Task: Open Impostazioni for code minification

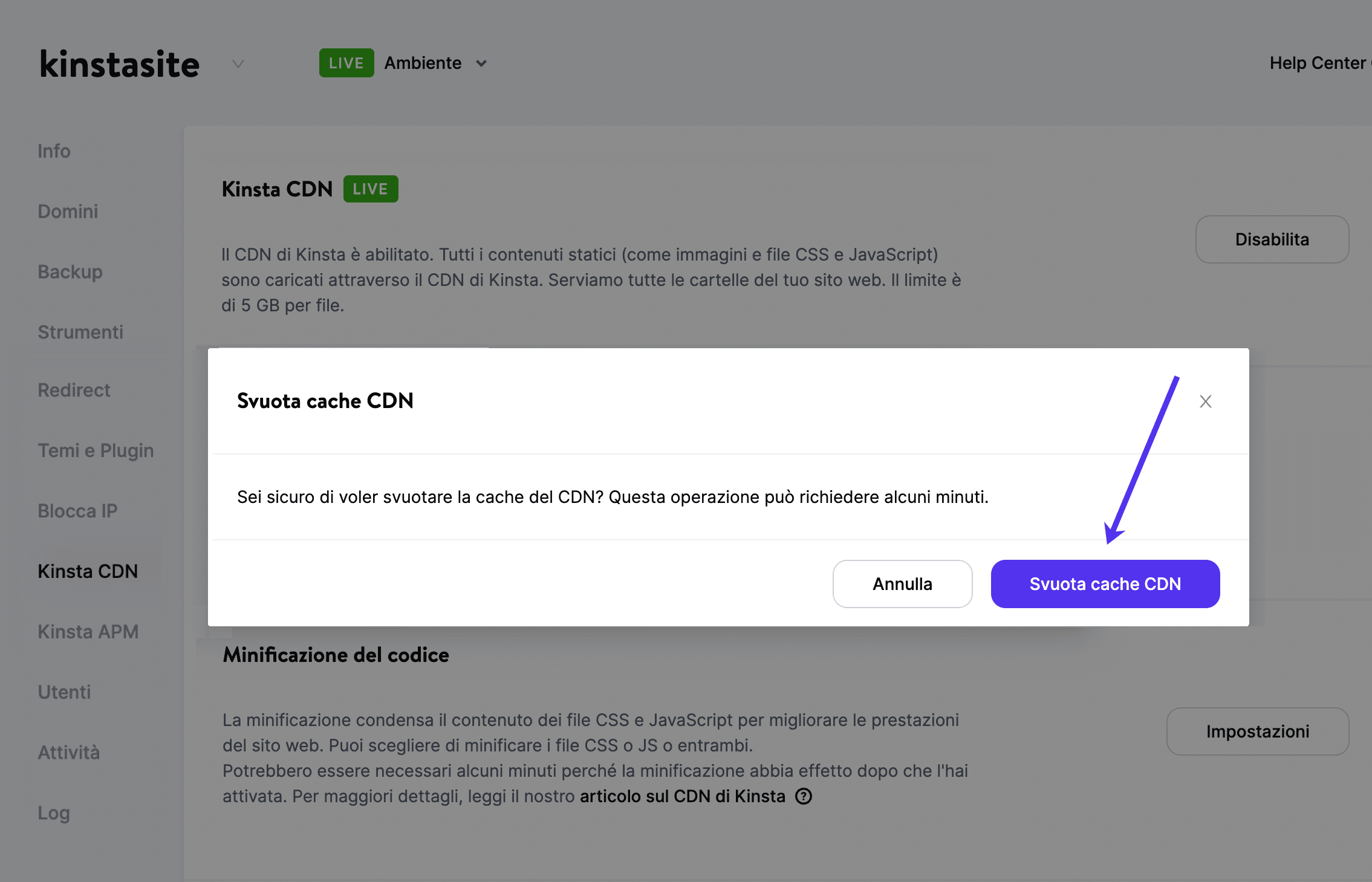Action: 1257,731
